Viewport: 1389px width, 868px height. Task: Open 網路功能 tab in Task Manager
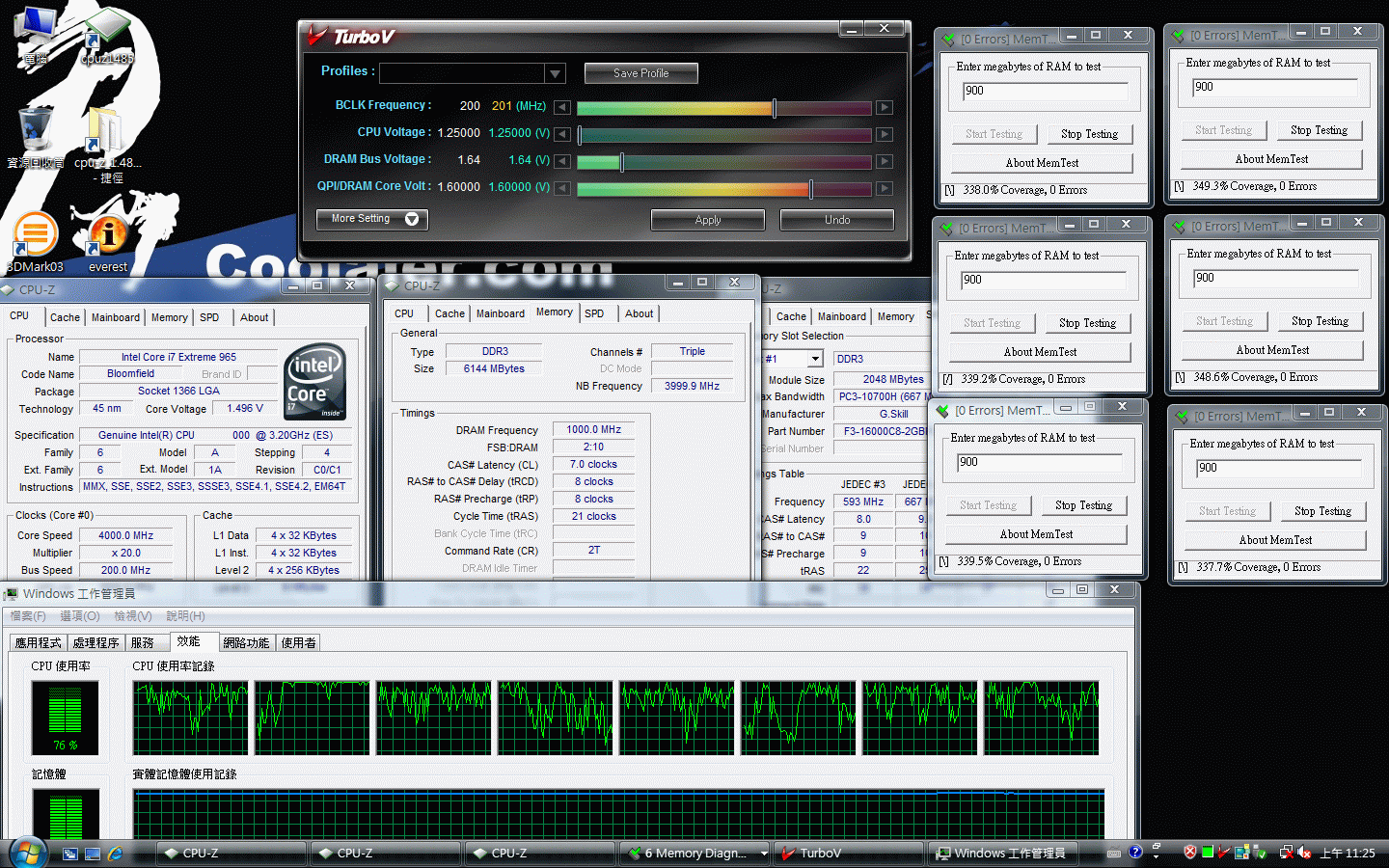click(246, 642)
